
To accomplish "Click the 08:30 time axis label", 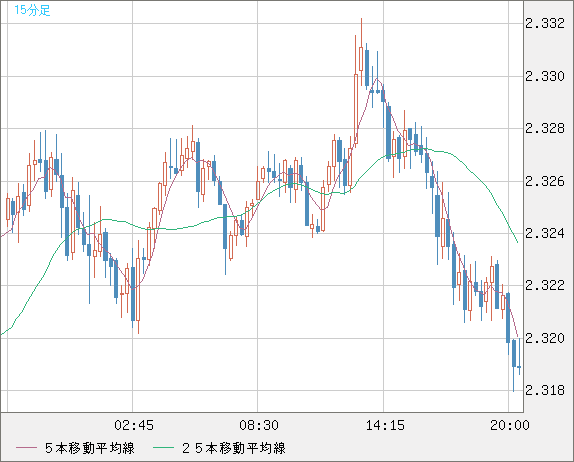I will pyautogui.click(x=259, y=425).
